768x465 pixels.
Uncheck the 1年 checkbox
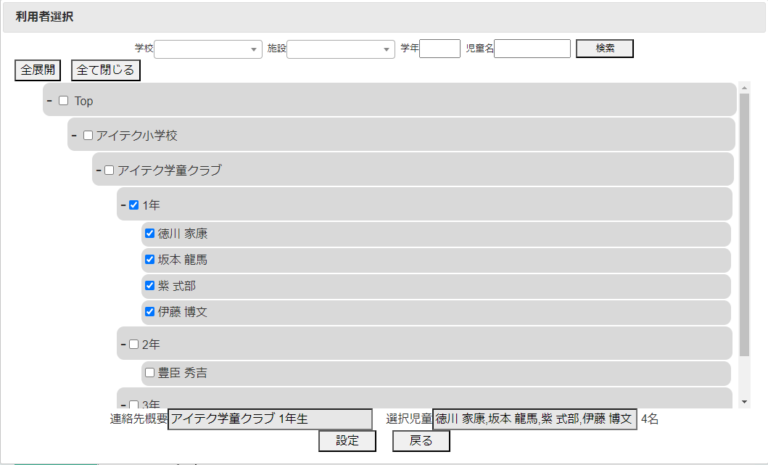click(134, 205)
